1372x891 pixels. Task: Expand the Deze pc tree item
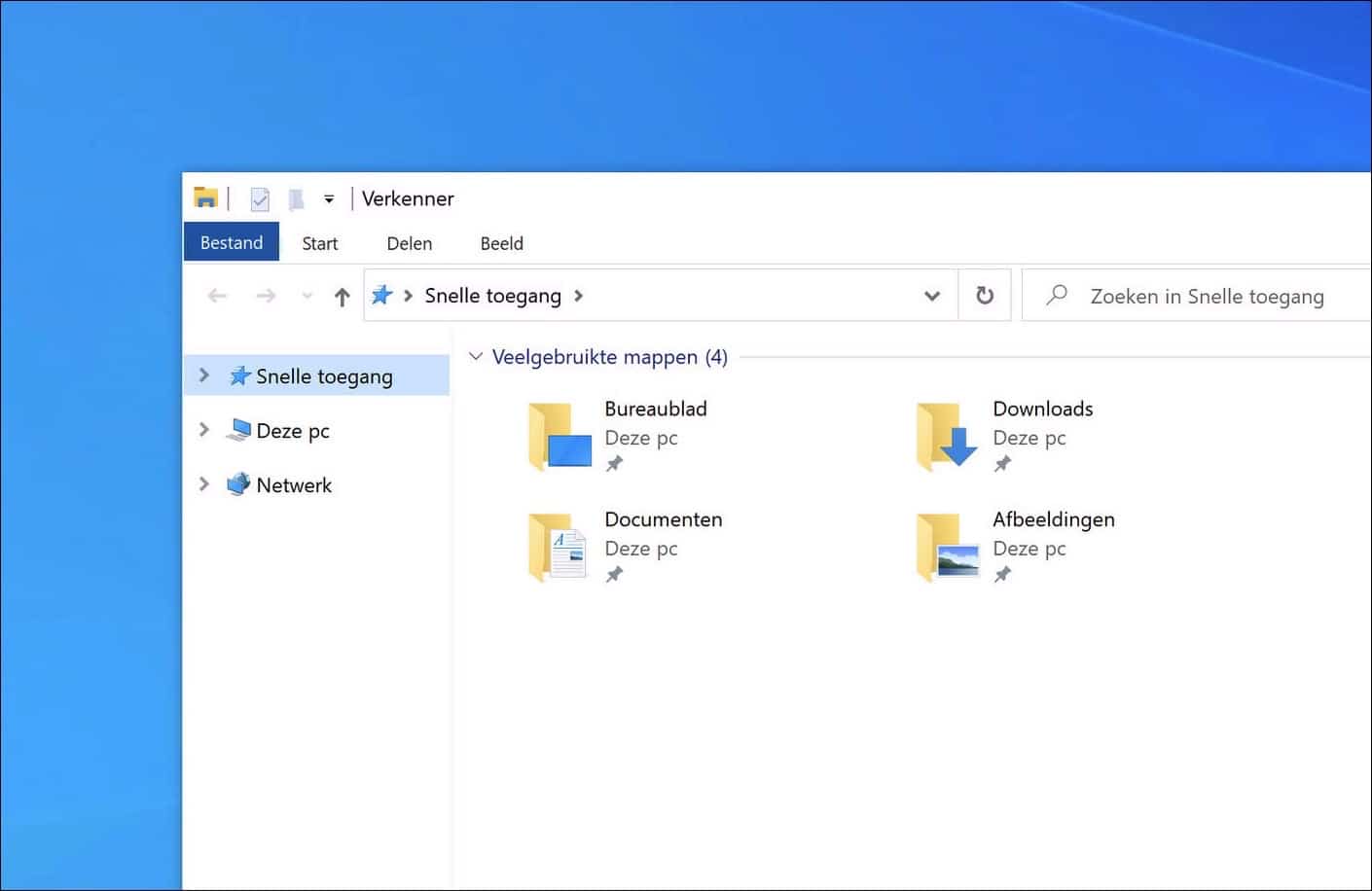coord(204,429)
